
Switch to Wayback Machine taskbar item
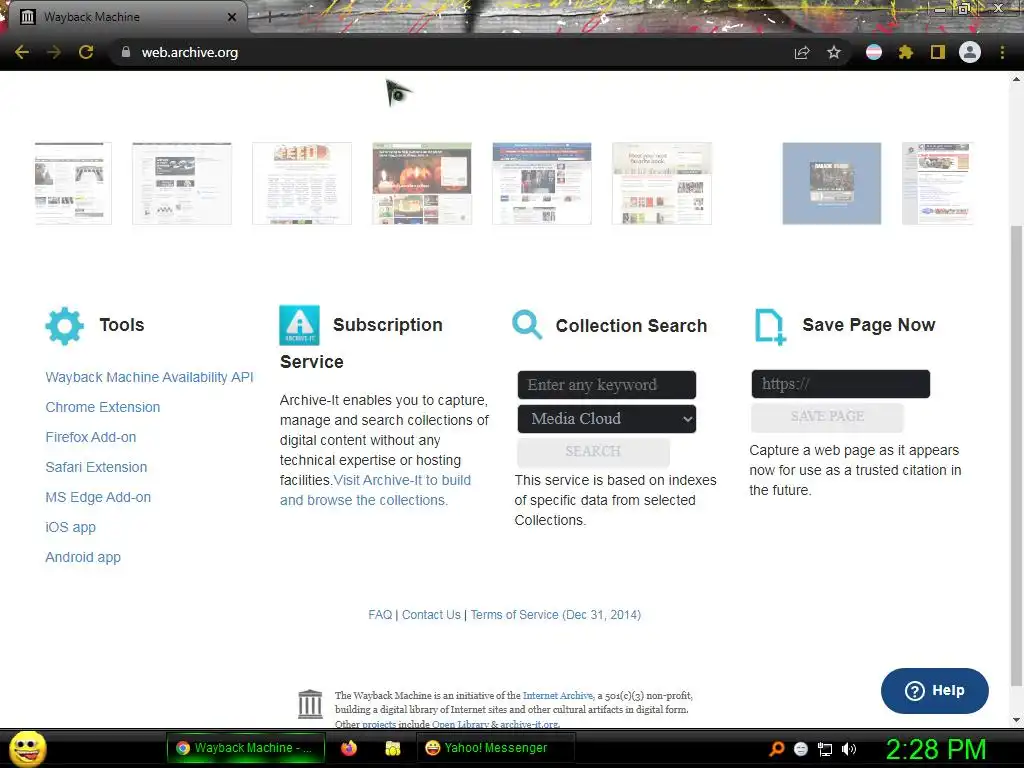[x=246, y=748]
